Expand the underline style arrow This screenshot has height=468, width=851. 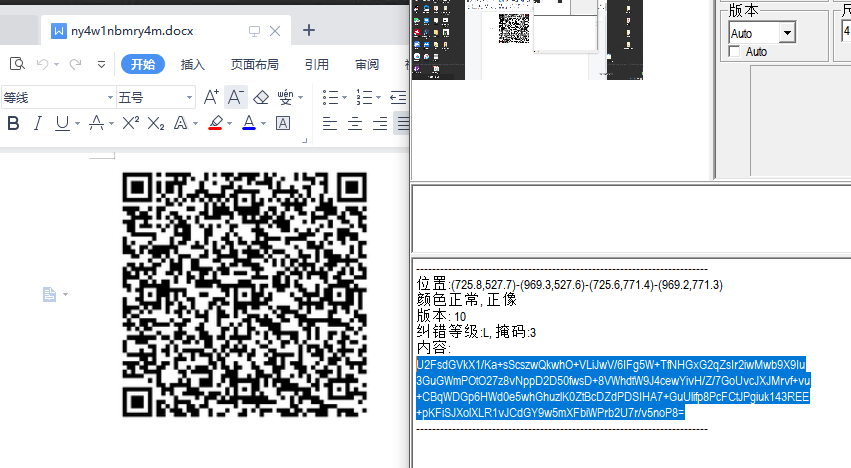pyautogui.click(x=77, y=124)
